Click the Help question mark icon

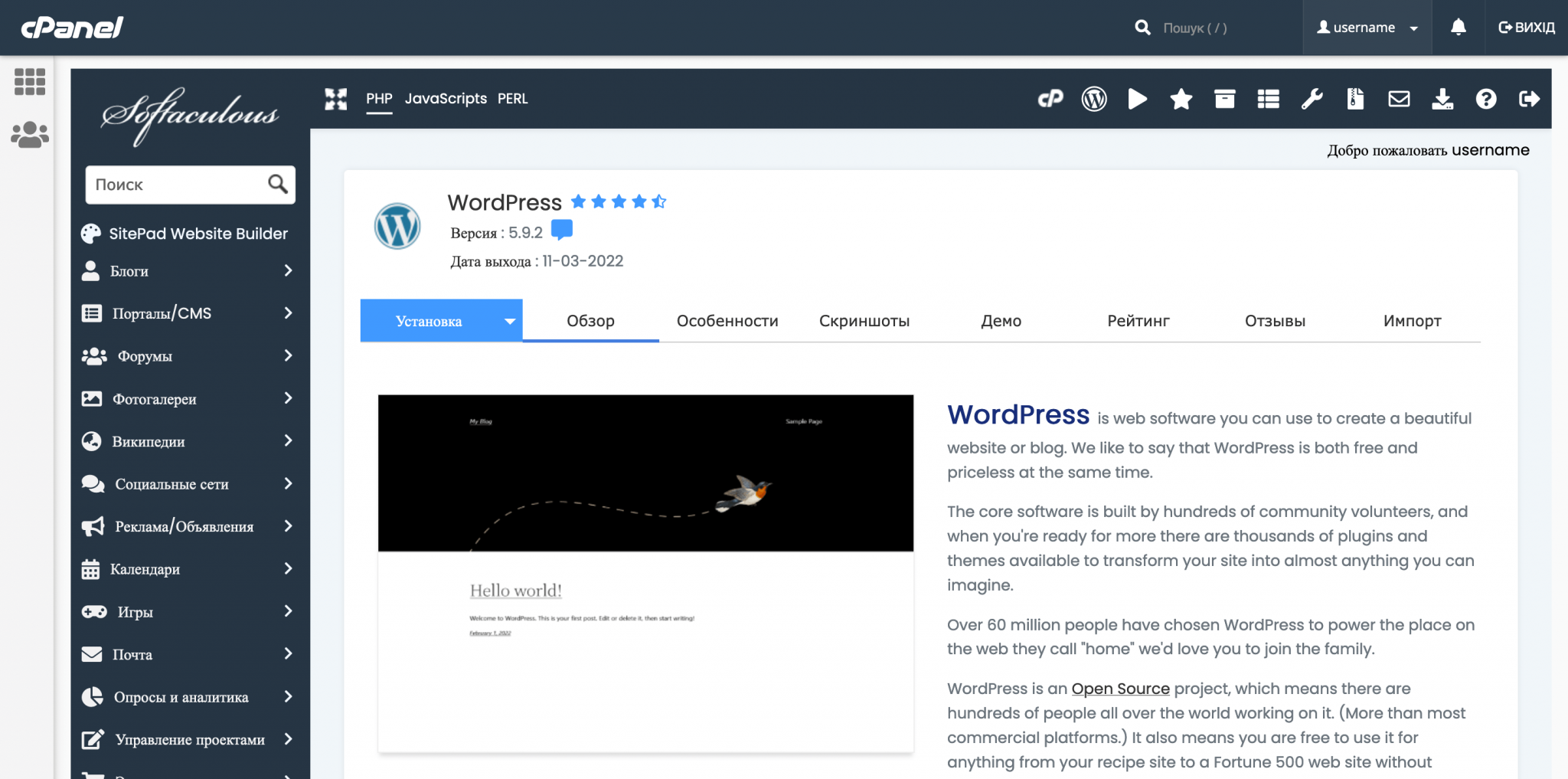pyautogui.click(x=1485, y=98)
